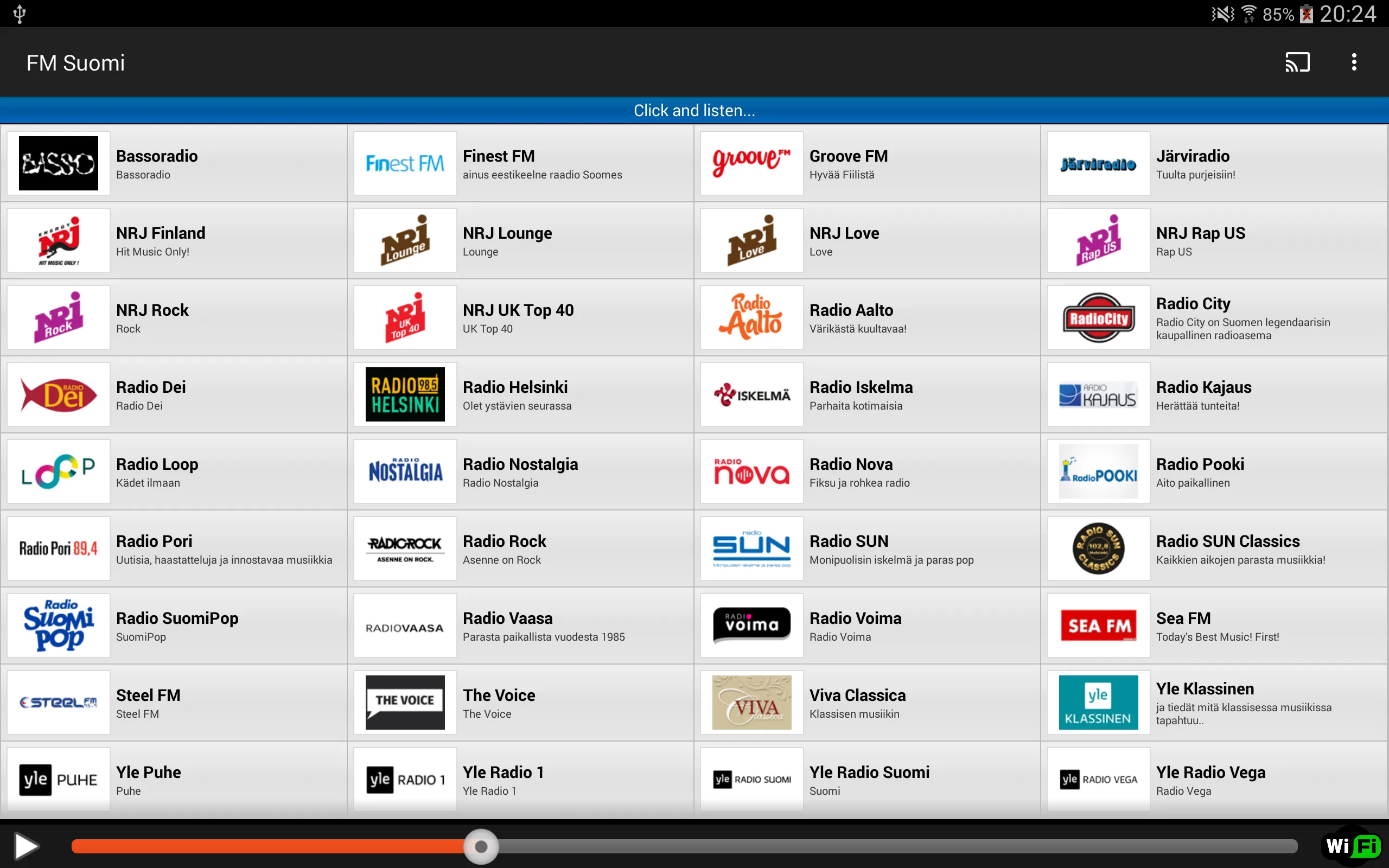This screenshot has height=868, width=1389.
Task: Select the Viva Classica station icon
Action: (752, 700)
